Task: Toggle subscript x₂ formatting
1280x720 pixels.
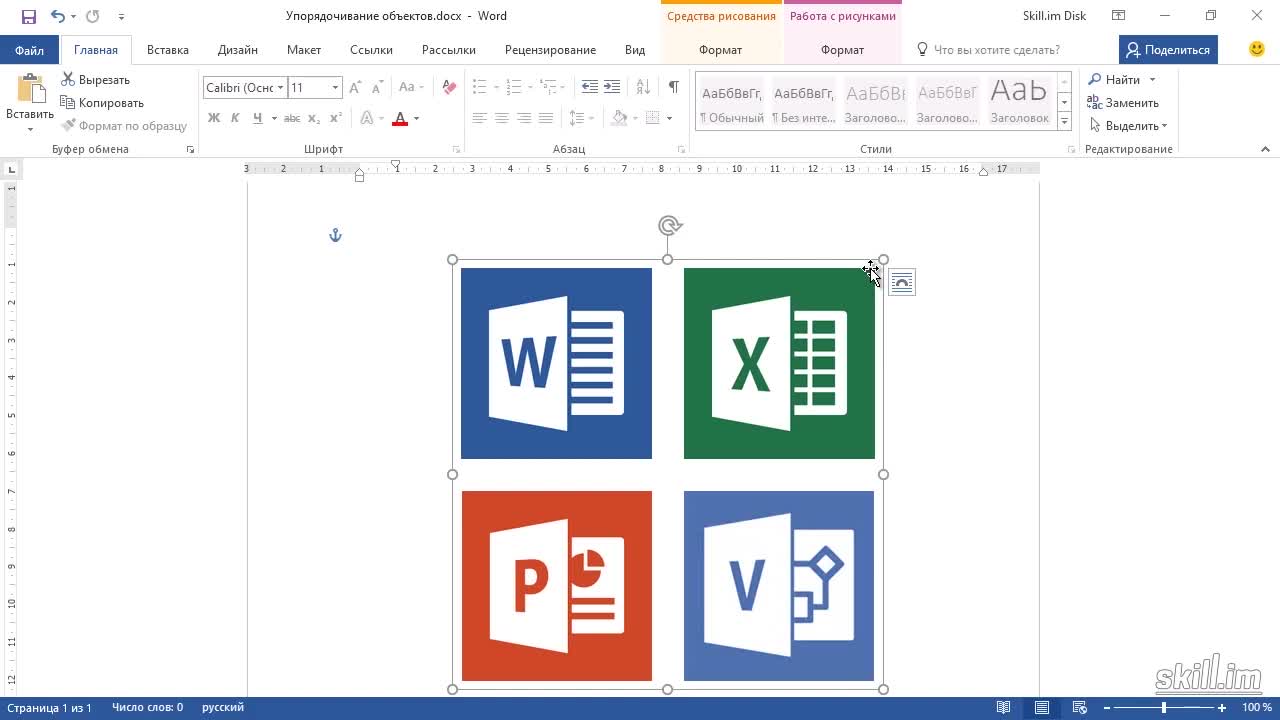Action: pos(314,118)
